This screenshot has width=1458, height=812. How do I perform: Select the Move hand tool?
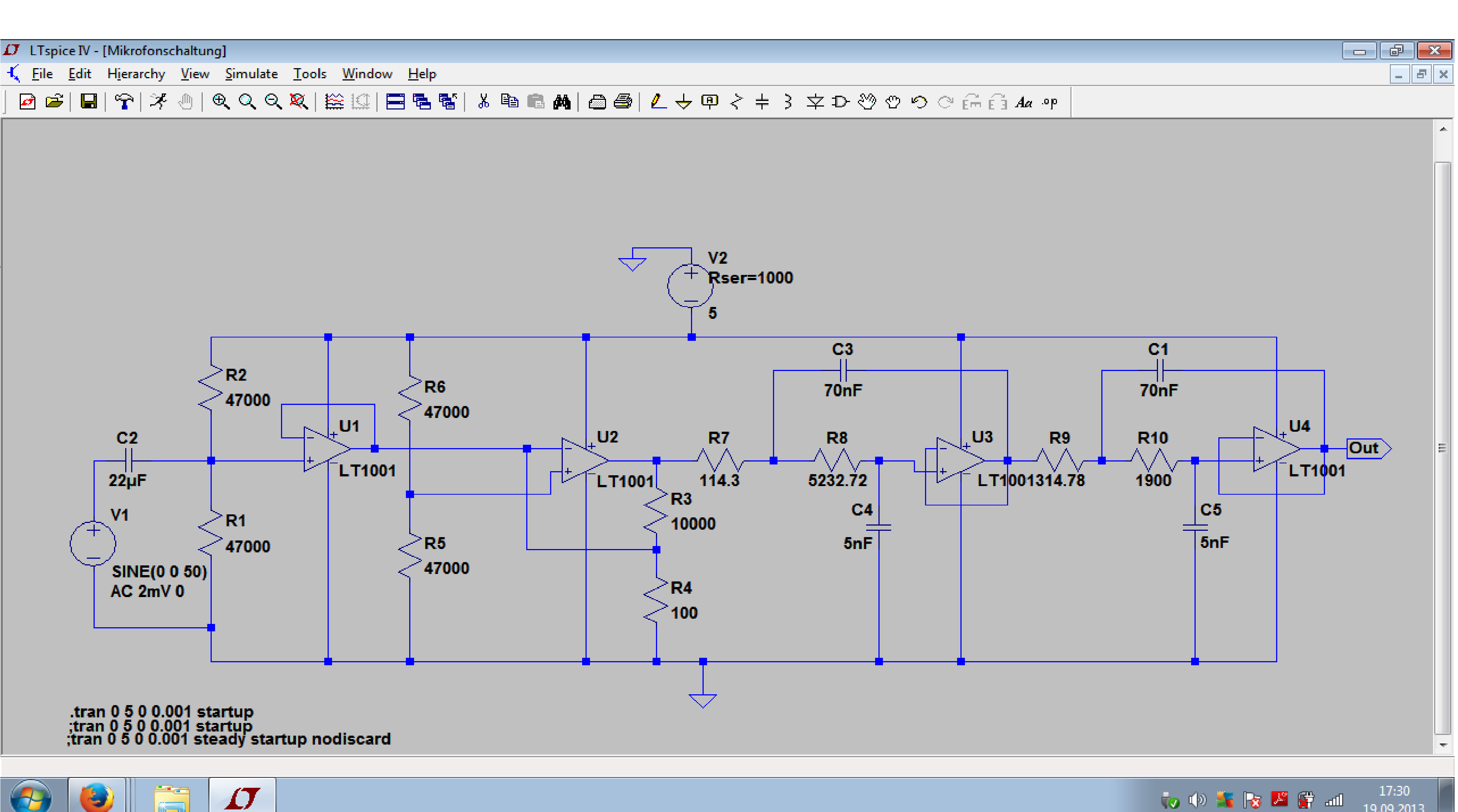867,102
